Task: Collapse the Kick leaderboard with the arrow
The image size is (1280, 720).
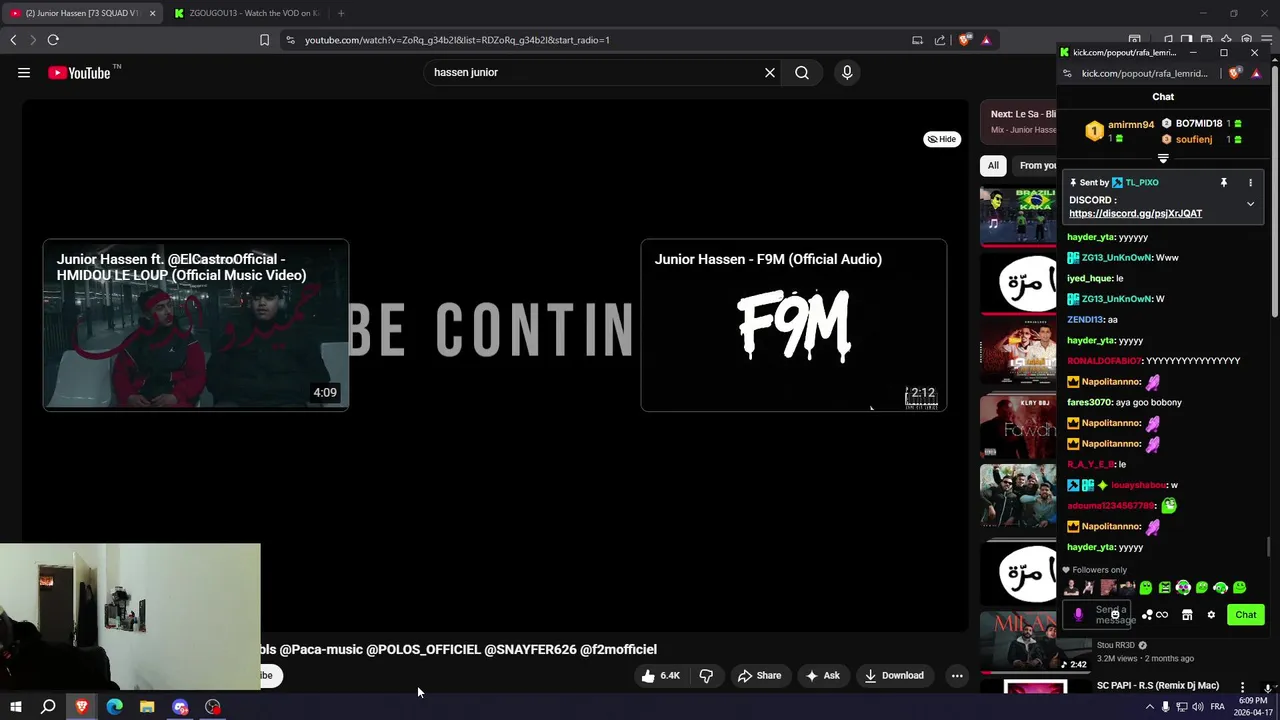Action: (1163, 159)
